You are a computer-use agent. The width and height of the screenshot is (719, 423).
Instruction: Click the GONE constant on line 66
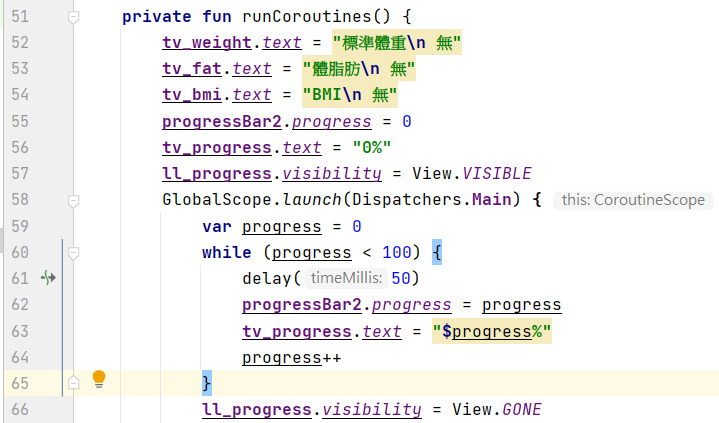coord(522,410)
